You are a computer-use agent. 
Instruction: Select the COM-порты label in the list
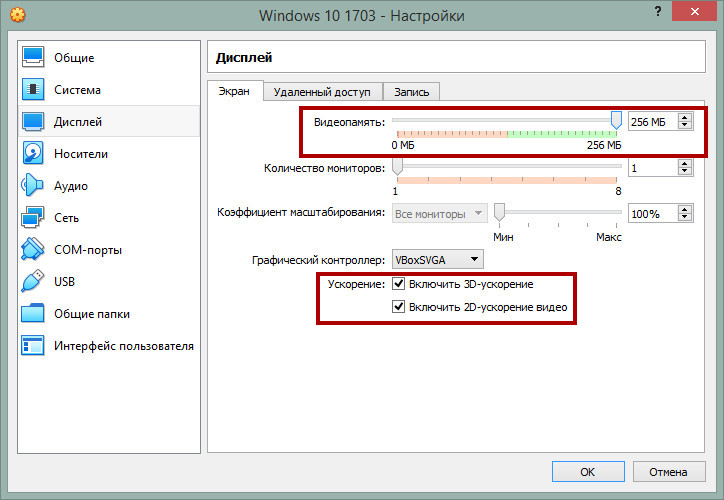coord(88,250)
